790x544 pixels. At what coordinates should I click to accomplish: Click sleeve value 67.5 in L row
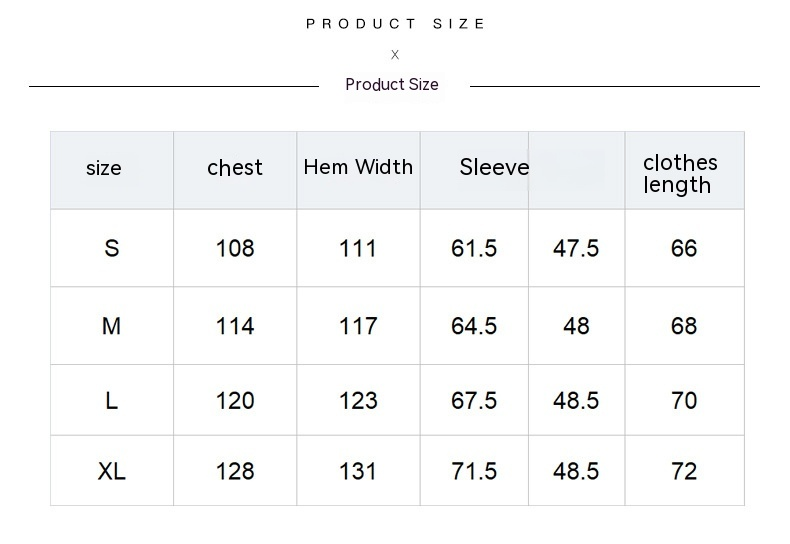tap(474, 401)
